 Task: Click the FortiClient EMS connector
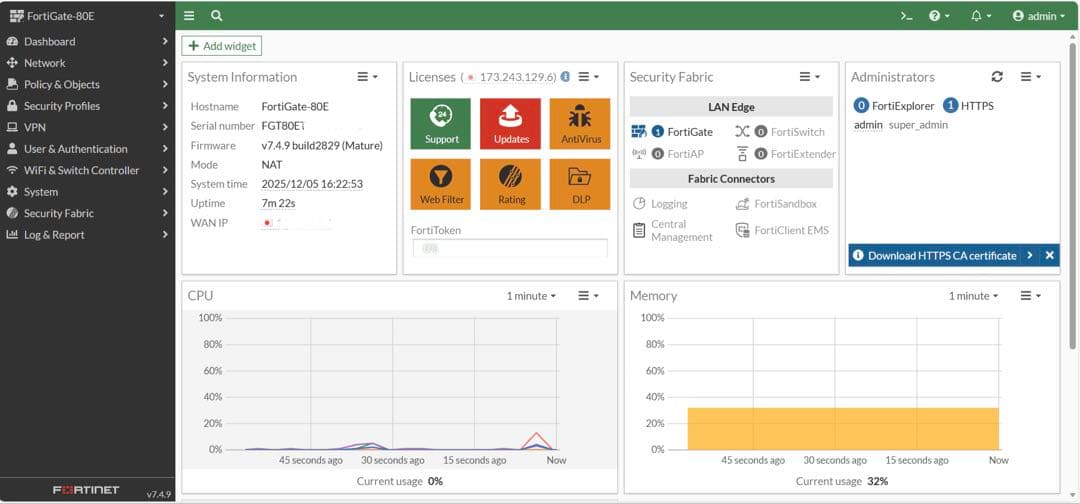782,231
